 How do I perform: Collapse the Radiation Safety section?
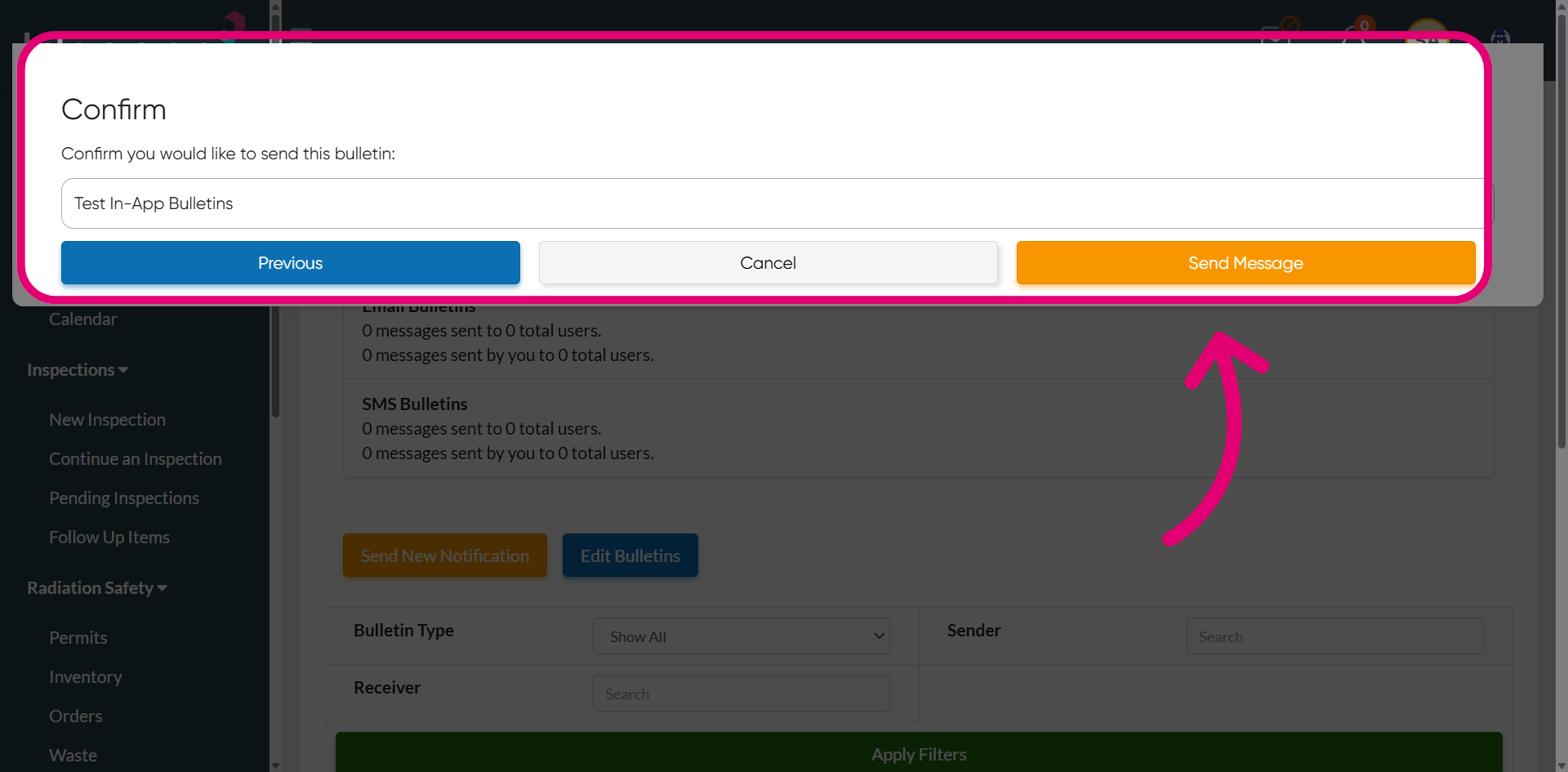coord(97,588)
